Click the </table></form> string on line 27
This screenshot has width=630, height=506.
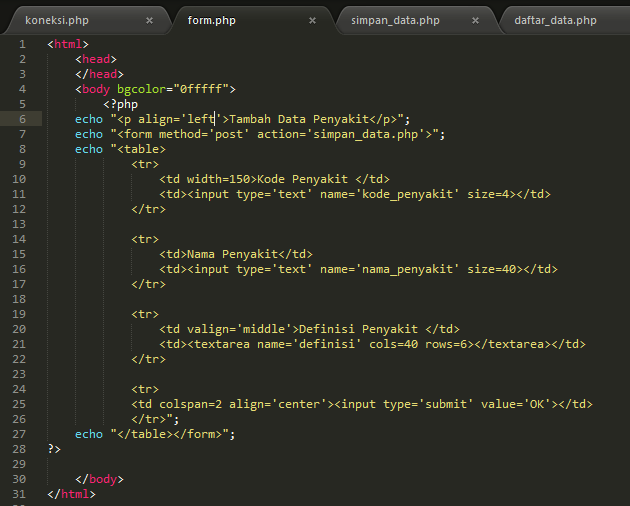coord(170,434)
